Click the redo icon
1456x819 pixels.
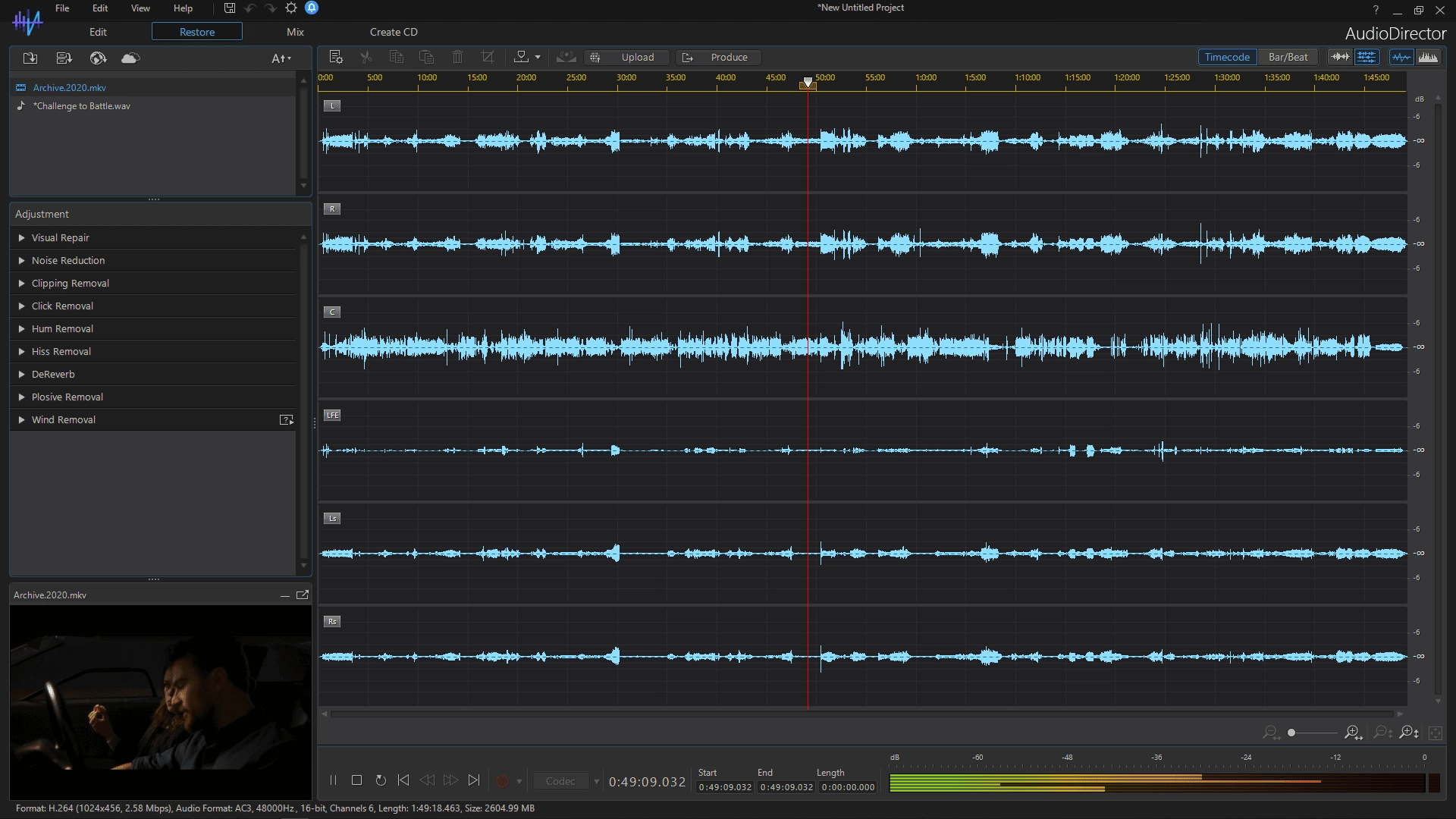tap(271, 8)
